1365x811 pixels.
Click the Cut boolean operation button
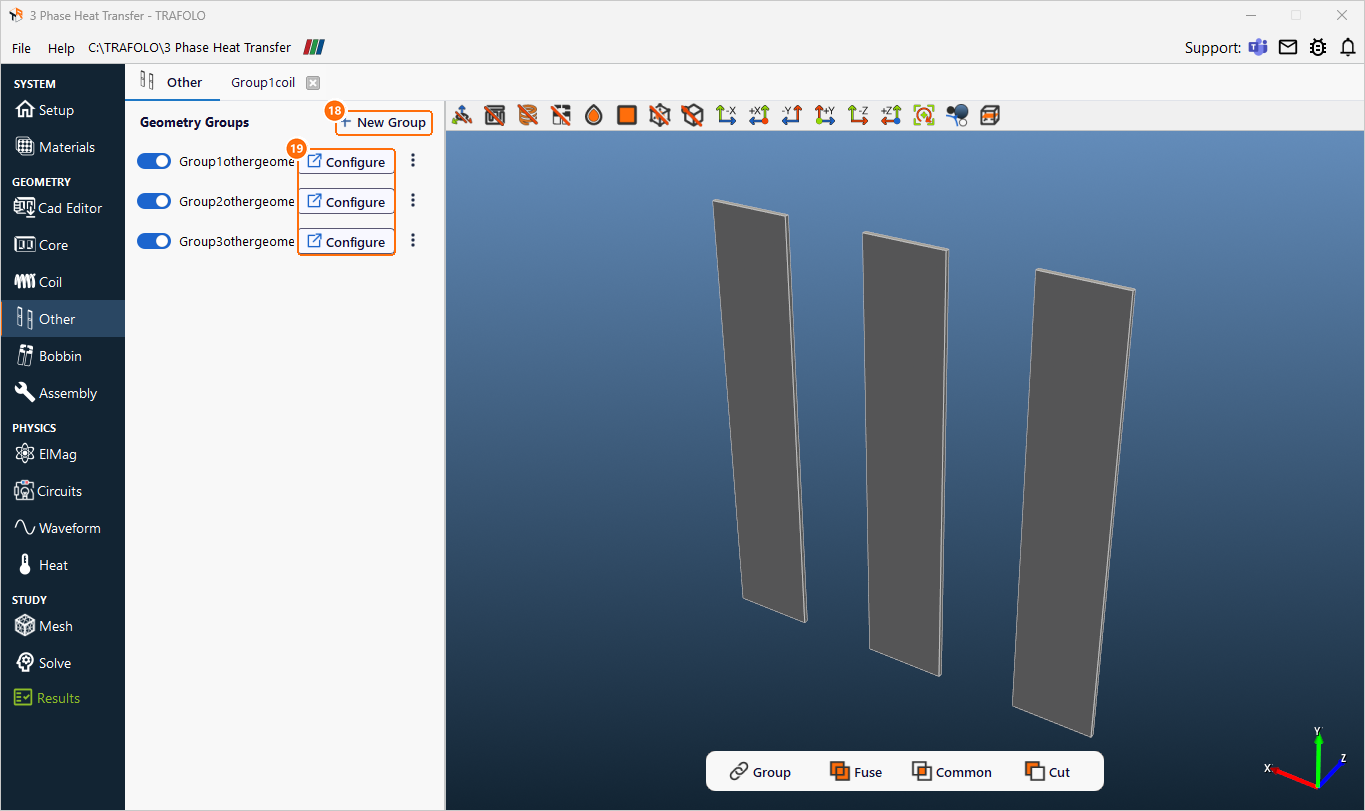tap(1047, 772)
